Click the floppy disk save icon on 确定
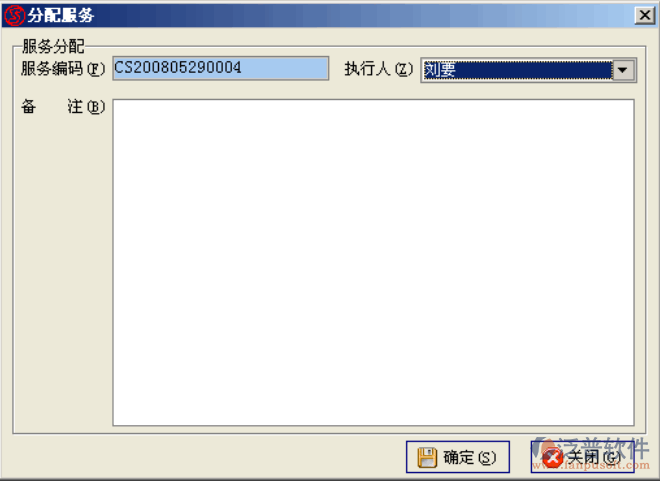The image size is (660, 481). (x=427, y=457)
